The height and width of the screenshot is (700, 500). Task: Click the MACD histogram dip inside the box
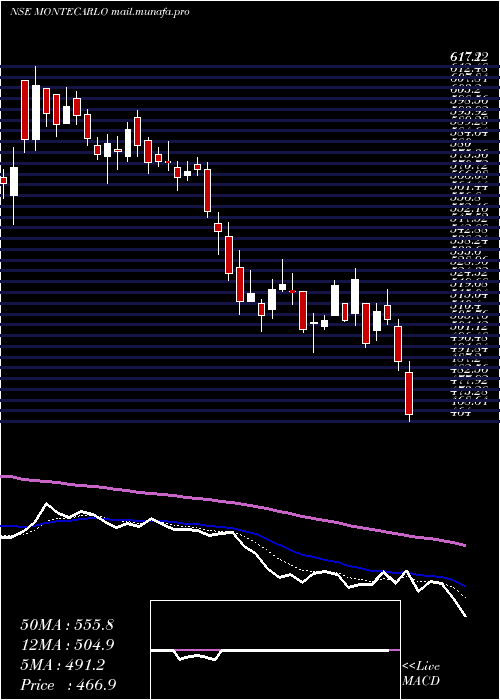click(x=197, y=656)
